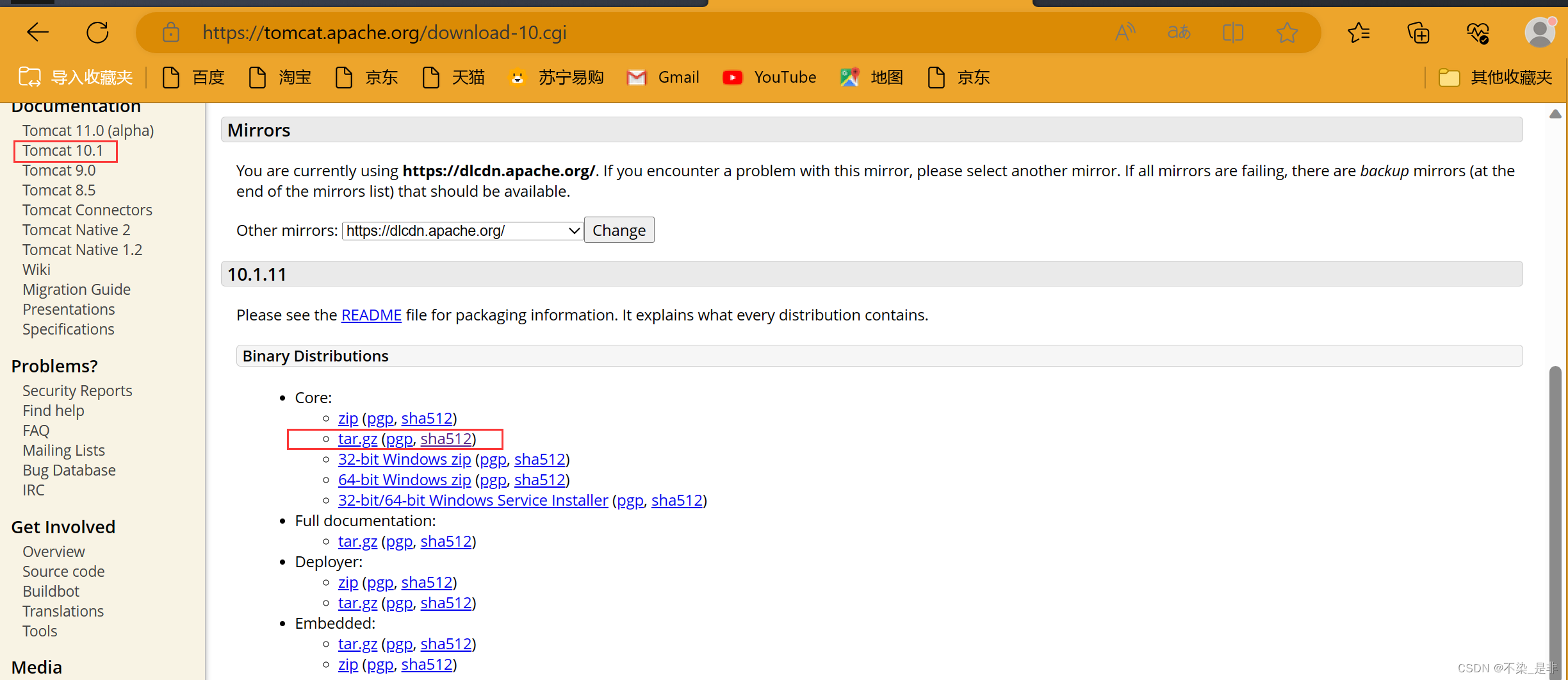
Task: Download Deployer zip file
Action: [x=348, y=583]
